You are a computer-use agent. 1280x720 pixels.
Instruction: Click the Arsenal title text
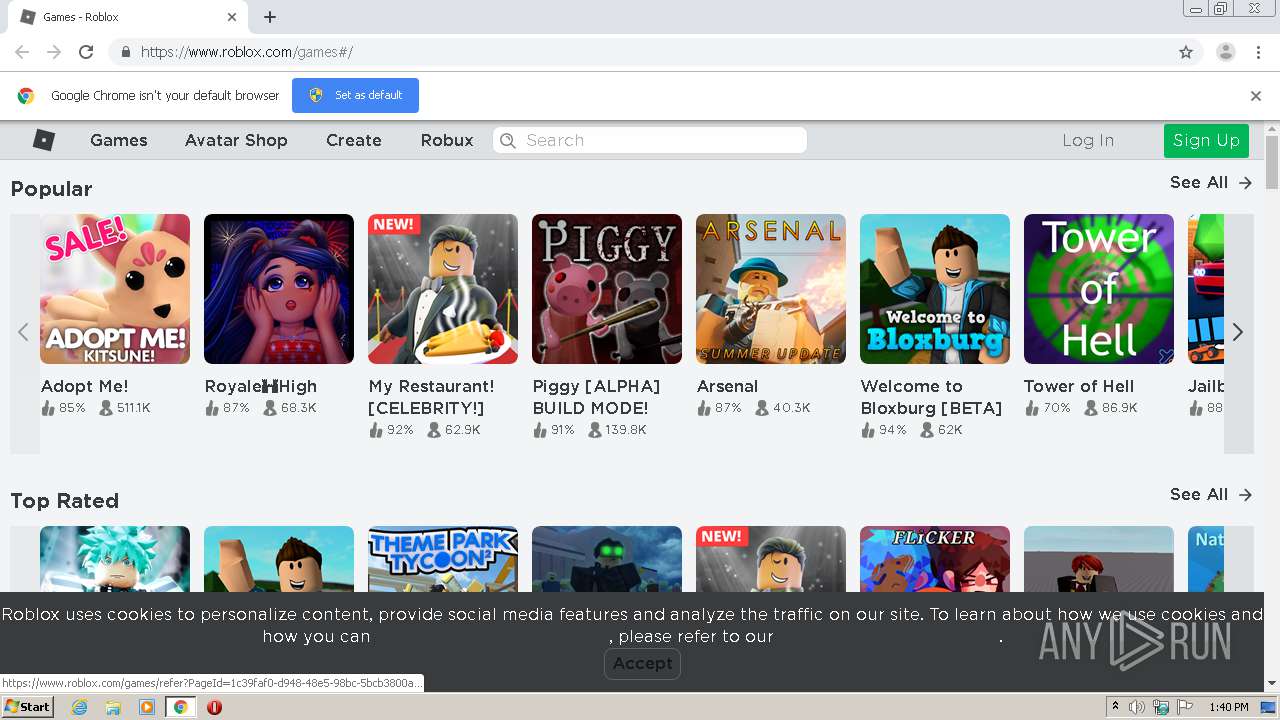727,386
